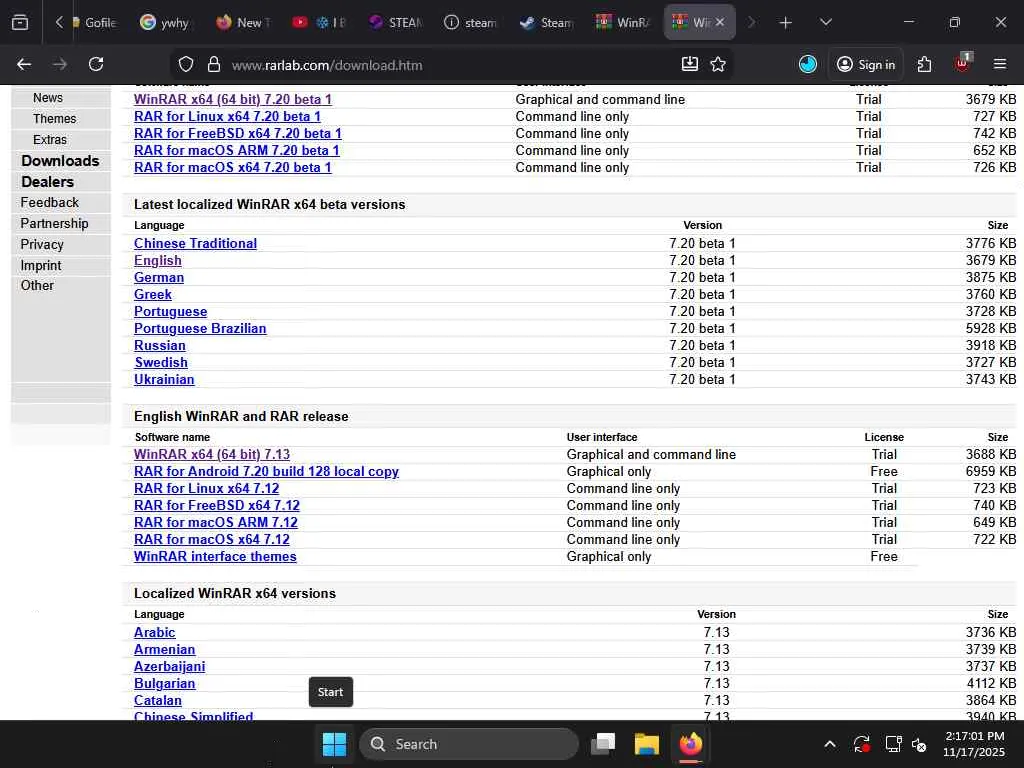The width and height of the screenshot is (1024, 768).
Task: Open Dealers in the sidebar
Action: [47, 182]
